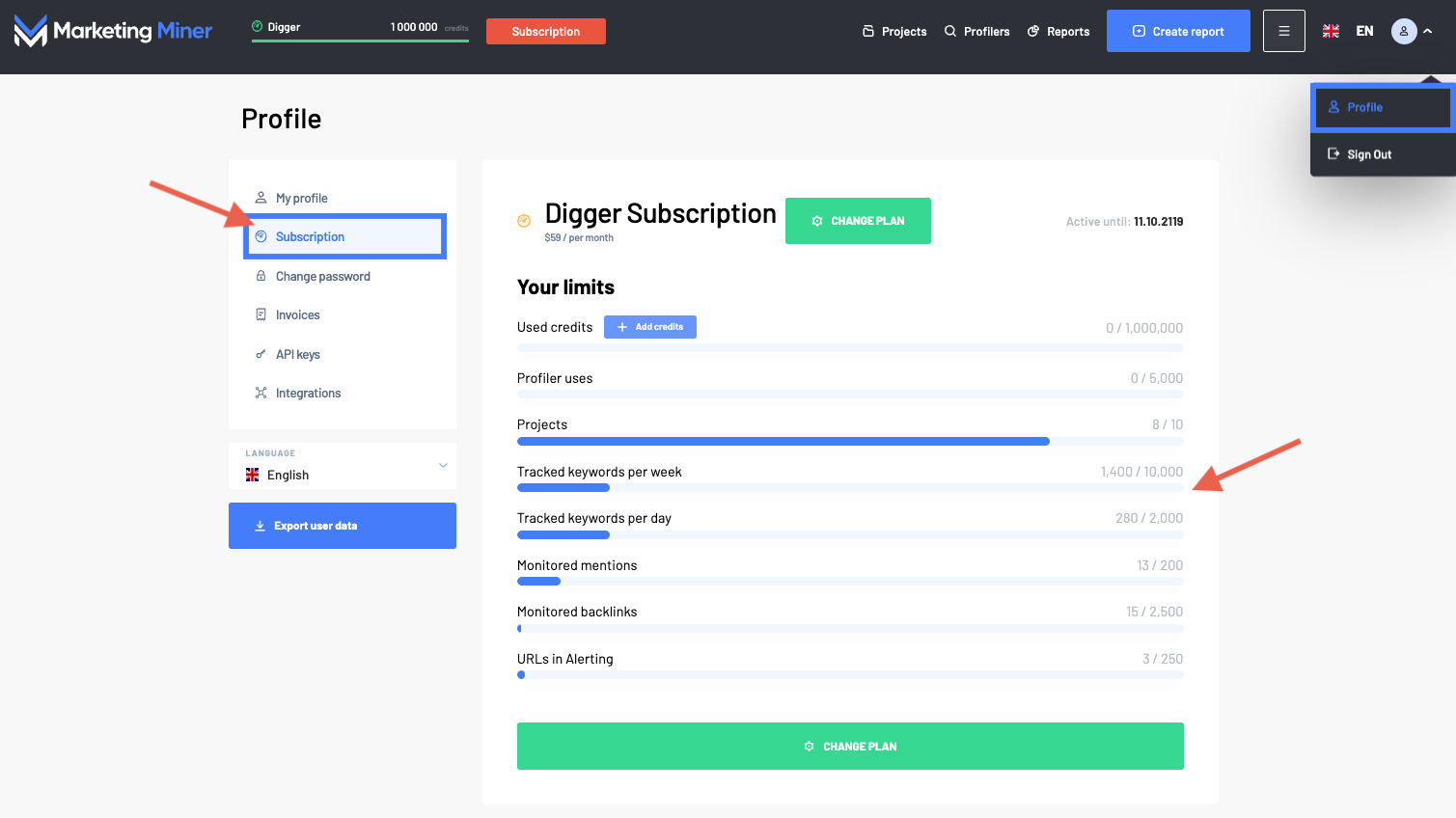Click the red Subscription button in header
1456x818 pixels.
coord(546,31)
